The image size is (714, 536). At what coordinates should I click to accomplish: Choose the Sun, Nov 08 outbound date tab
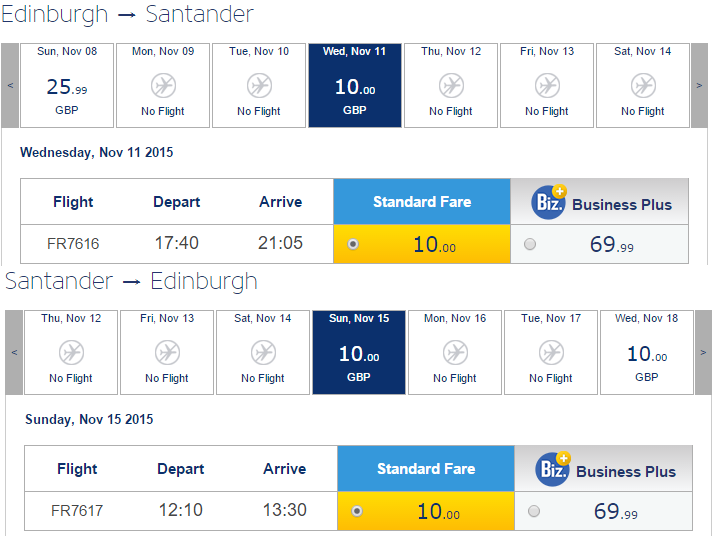point(67,85)
